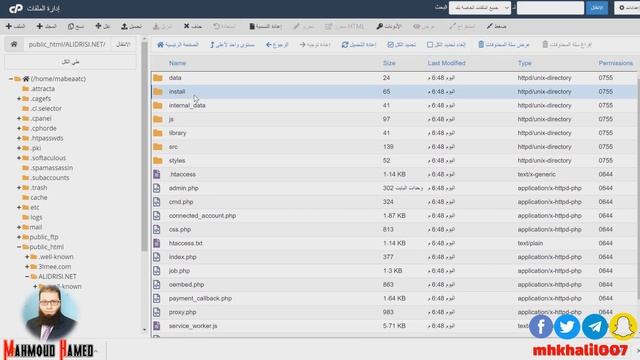This screenshot has width=640, height=360.
Task: Click the Move toolbar icon
Action: [102, 26]
